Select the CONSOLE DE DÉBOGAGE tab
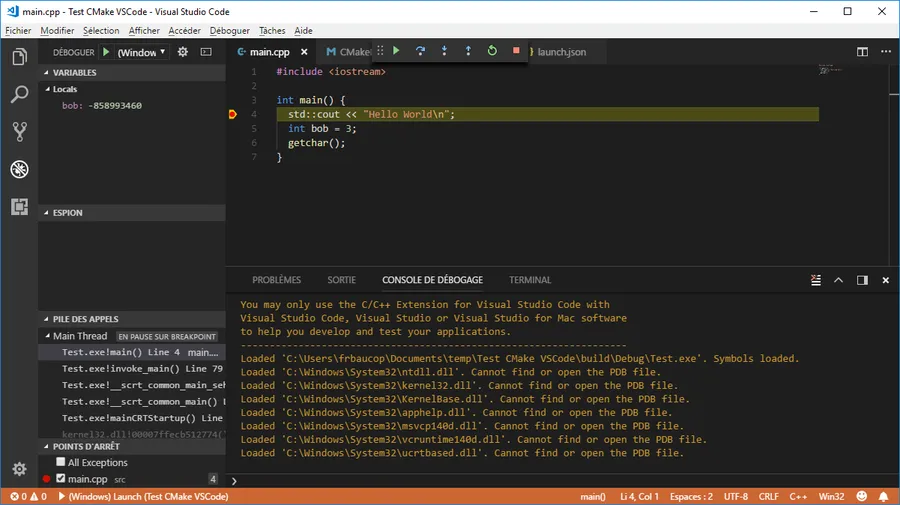 pyautogui.click(x=432, y=280)
